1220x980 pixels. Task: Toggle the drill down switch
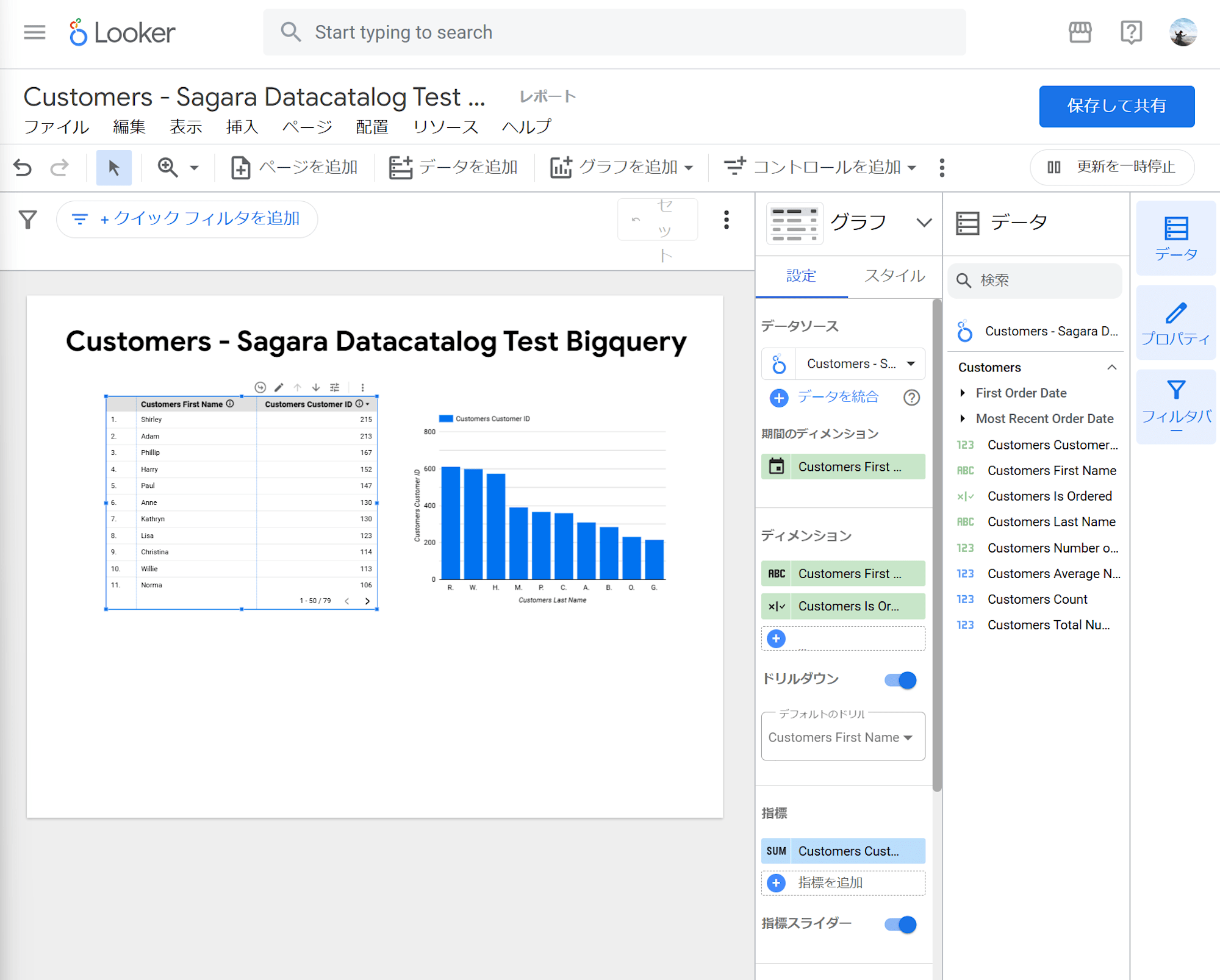pyautogui.click(x=900, y=680)
